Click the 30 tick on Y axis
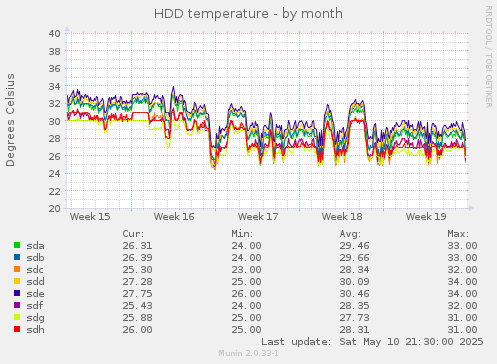Viewport: 497px width, 364px height. [x=55, y=121]
